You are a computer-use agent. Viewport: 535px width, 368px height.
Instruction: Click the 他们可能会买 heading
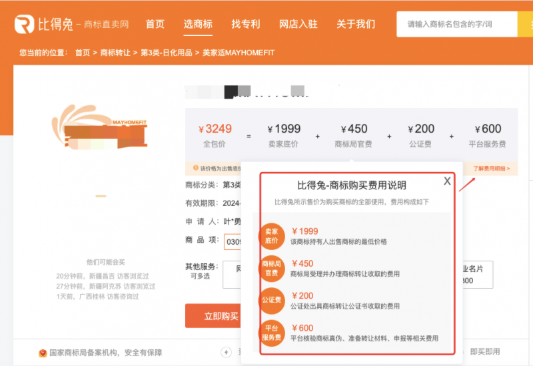pyautogui.click(x=105, y=262)
